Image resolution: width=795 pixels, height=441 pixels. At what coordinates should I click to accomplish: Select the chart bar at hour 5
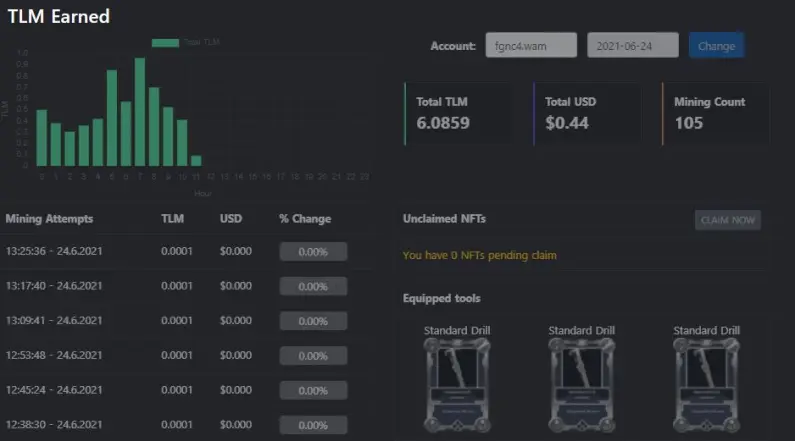point(112,118)
